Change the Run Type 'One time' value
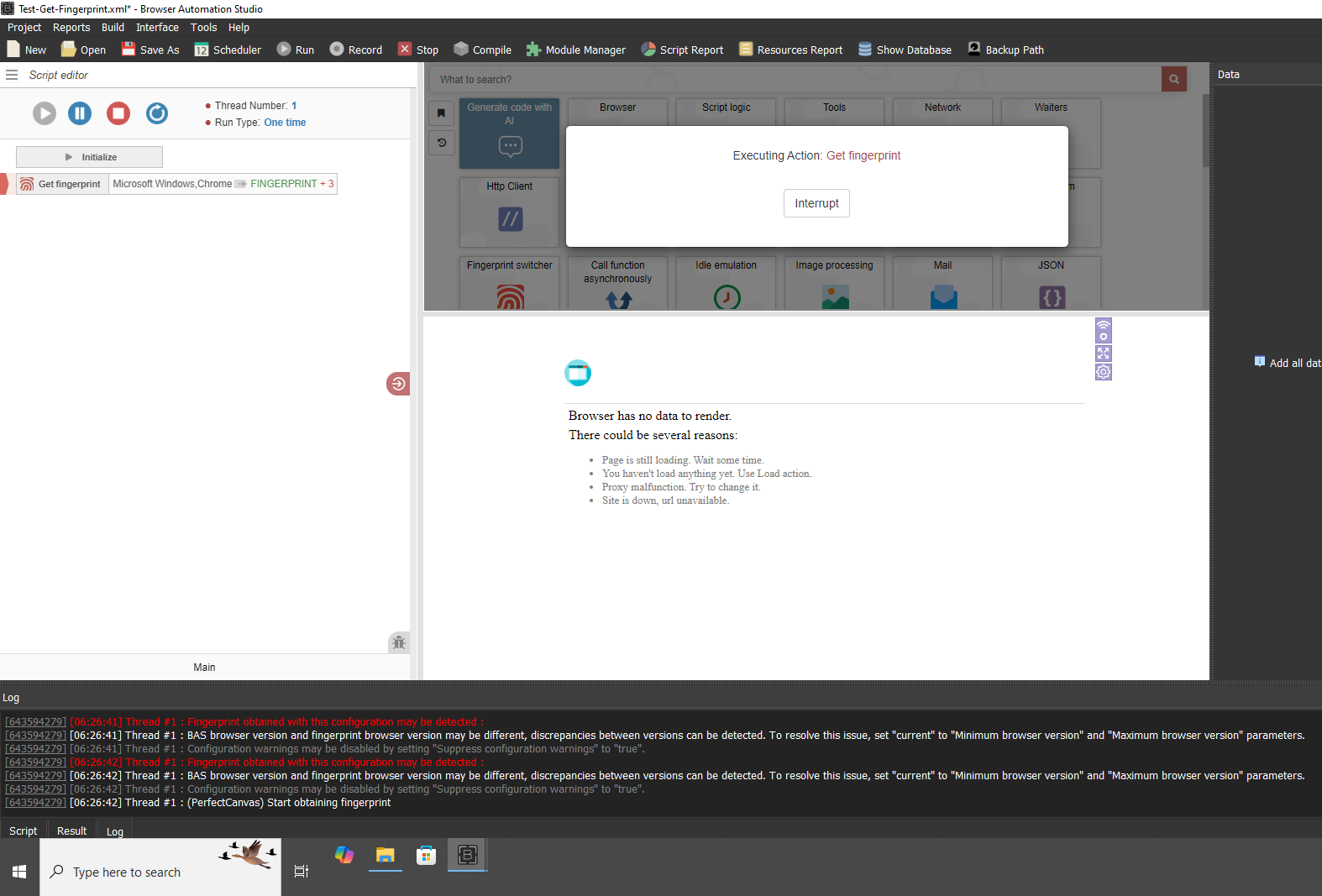Viewport: 1322px width, 896px height. [285, 123]
